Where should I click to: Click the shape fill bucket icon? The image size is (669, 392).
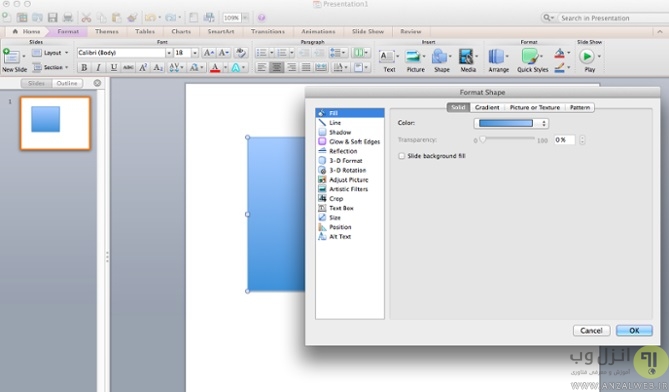point(559,53)
